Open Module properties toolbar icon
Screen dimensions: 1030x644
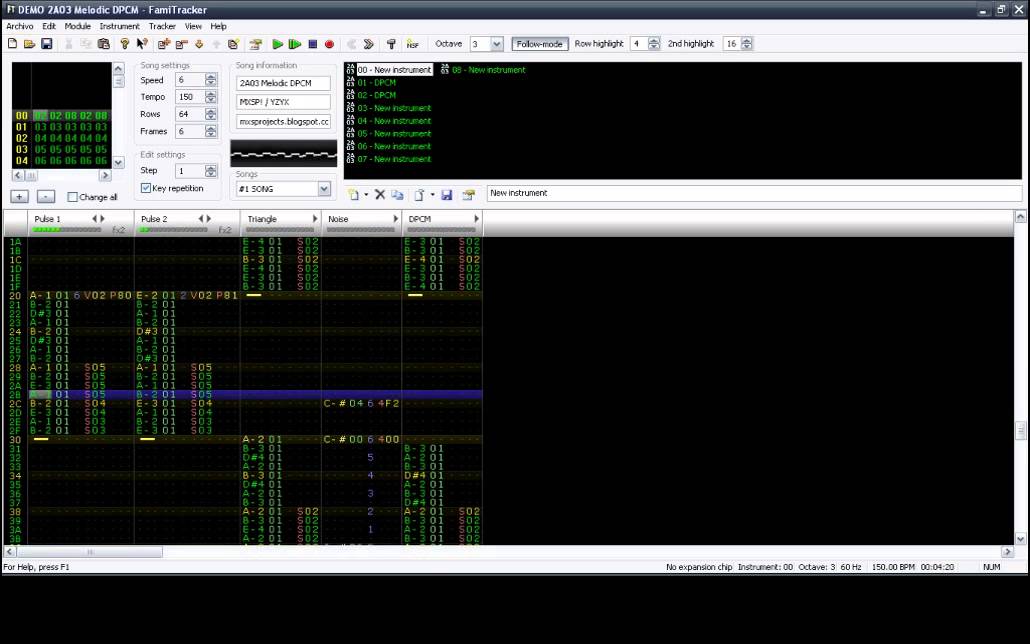(256, 44)
